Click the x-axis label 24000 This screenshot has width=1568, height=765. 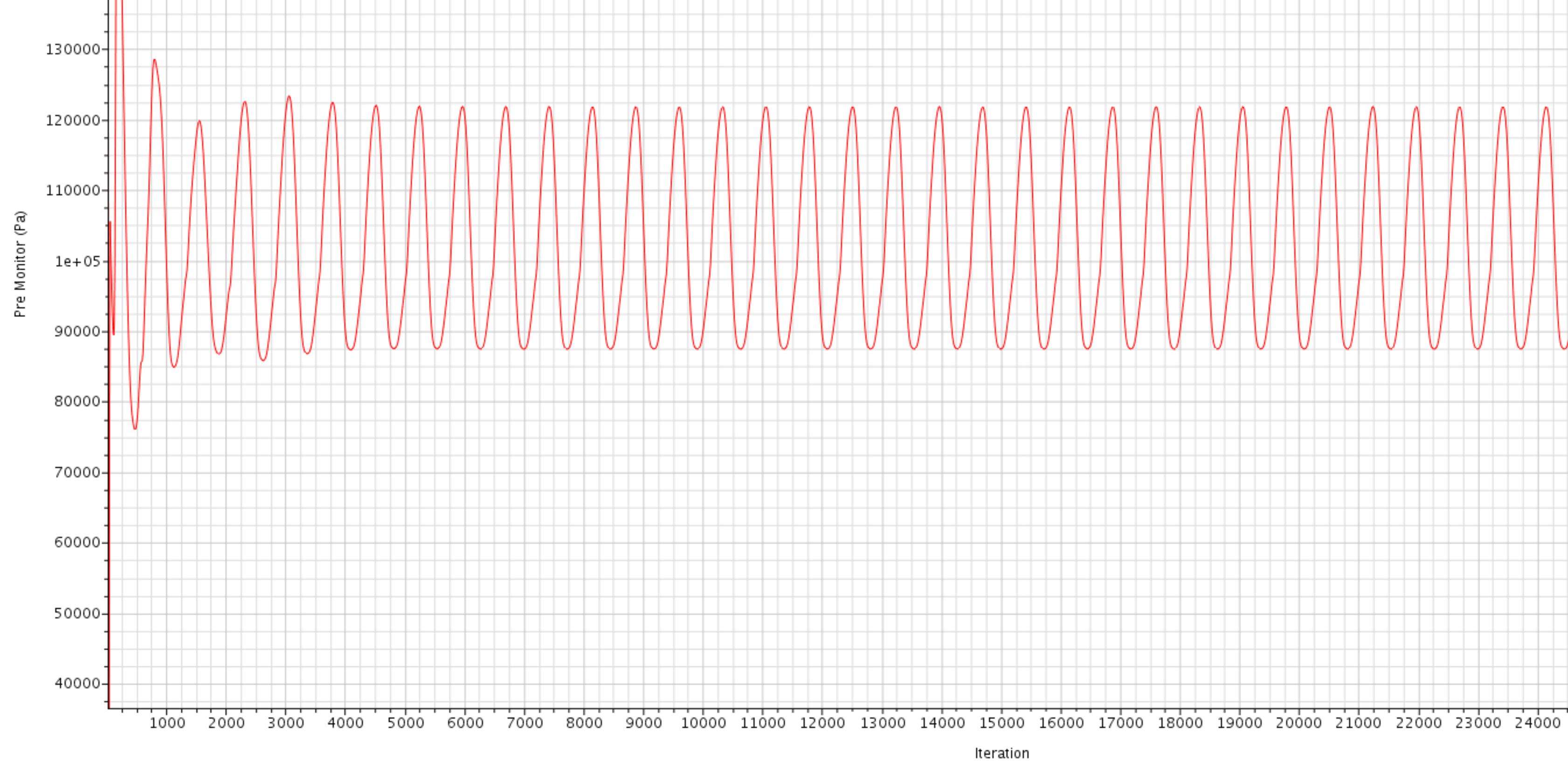click(x=1538, y=724)
